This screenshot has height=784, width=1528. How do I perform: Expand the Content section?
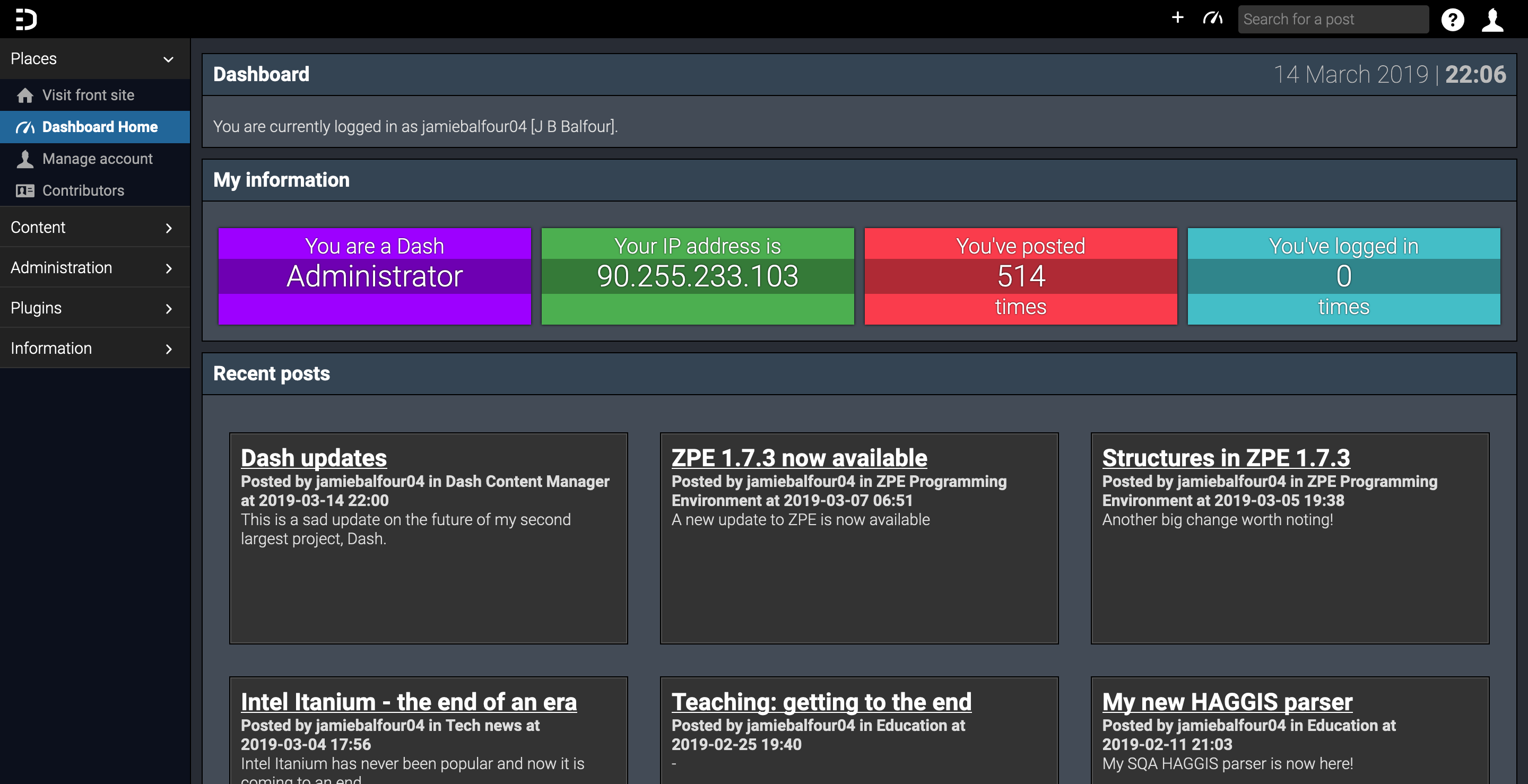click(169, 228)
